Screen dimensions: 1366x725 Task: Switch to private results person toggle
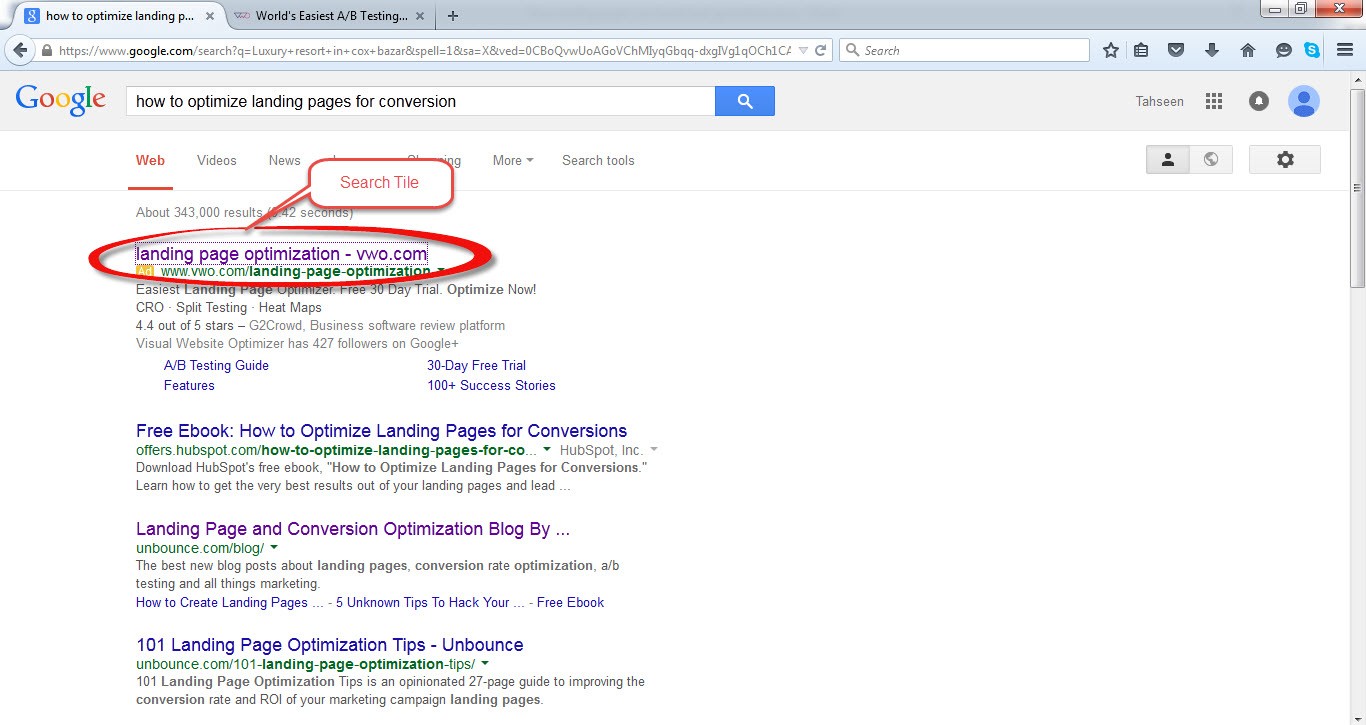(x=1167, y=160)
